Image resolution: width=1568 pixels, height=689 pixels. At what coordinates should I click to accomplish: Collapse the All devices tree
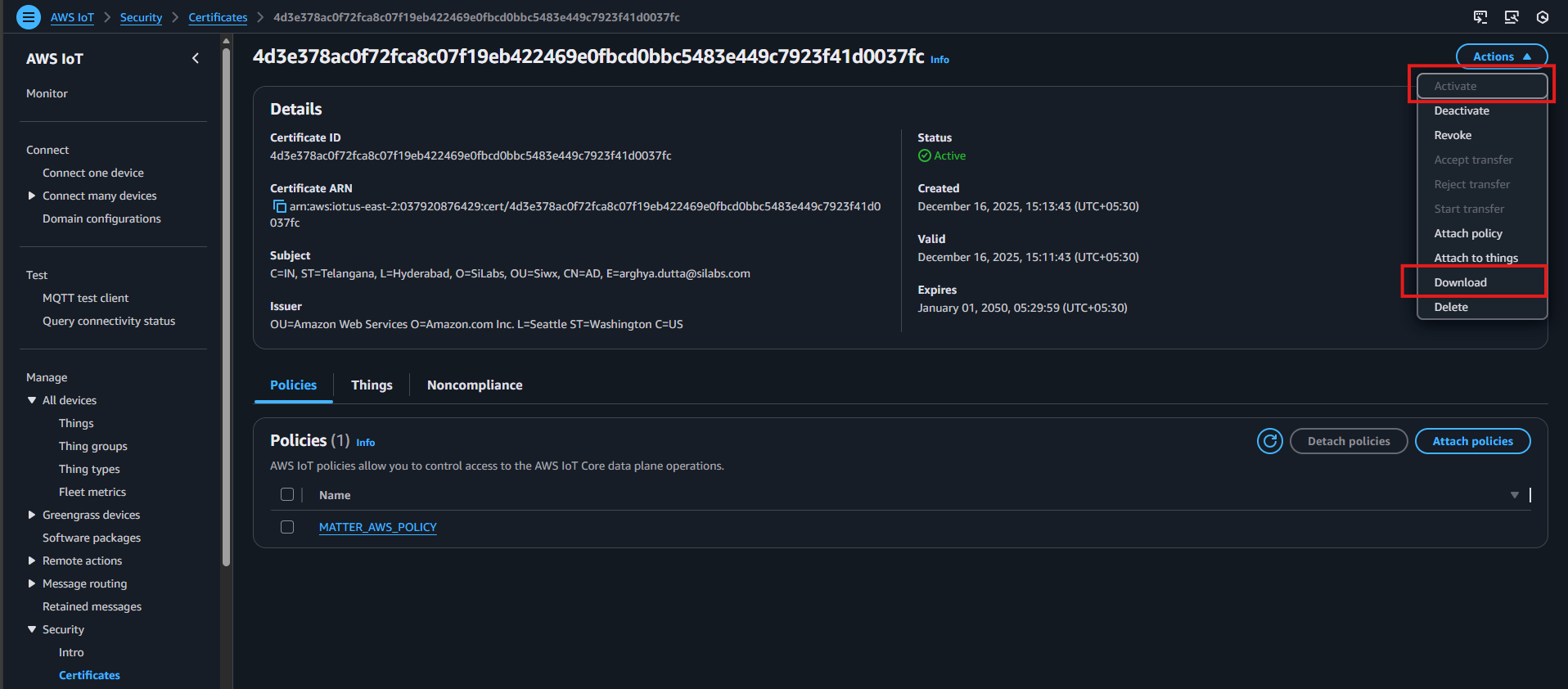(x=32, y=400)
